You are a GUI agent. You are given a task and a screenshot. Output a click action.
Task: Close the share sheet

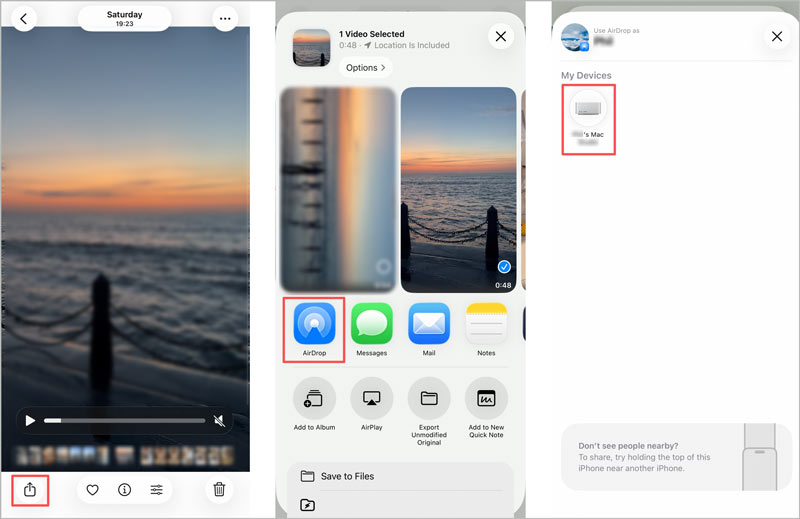(x=501, y=36)
